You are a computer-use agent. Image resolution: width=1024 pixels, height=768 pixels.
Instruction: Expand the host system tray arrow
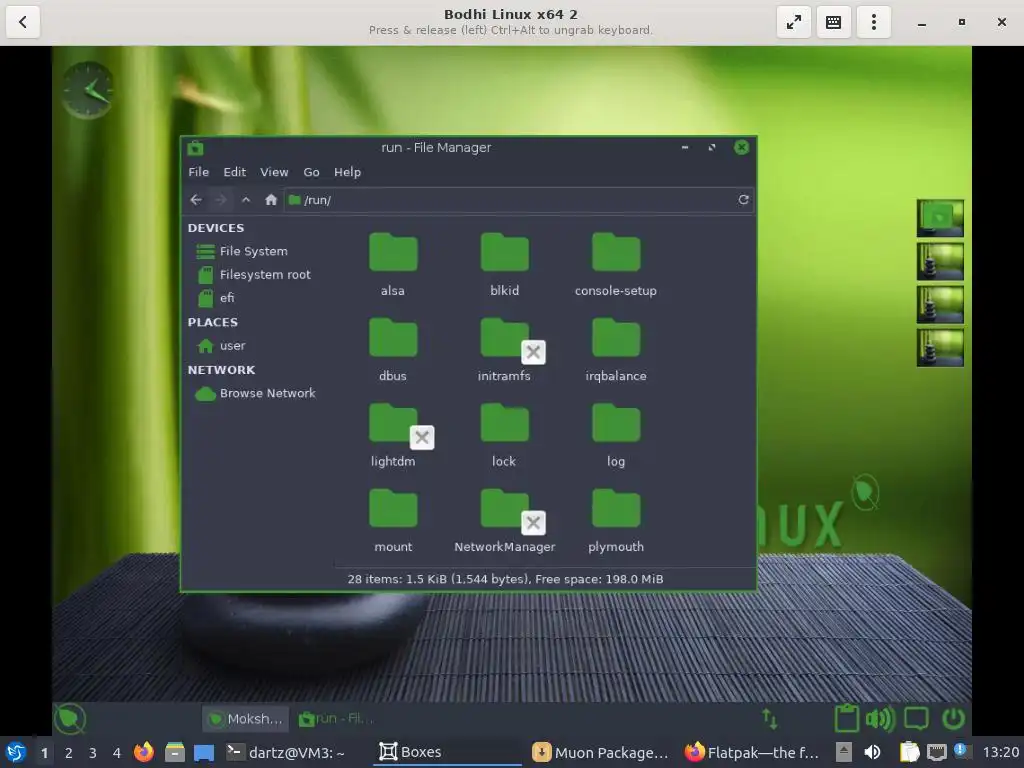pos(844,752)
